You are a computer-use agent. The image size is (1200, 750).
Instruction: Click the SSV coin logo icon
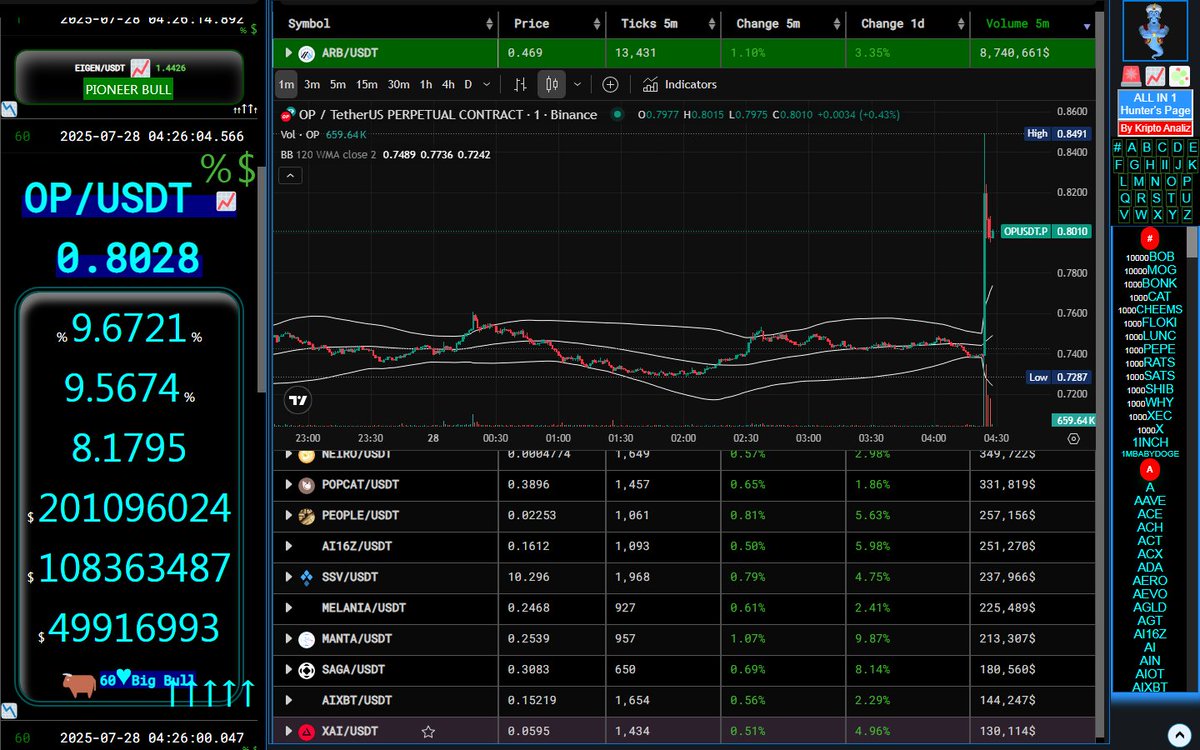[x=307, y=577]
